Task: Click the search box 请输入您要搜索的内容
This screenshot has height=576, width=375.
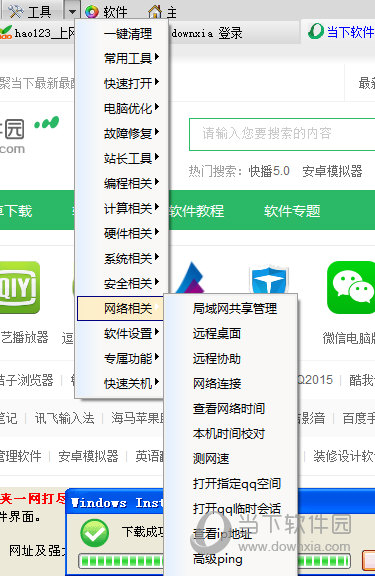Action: 282,134
